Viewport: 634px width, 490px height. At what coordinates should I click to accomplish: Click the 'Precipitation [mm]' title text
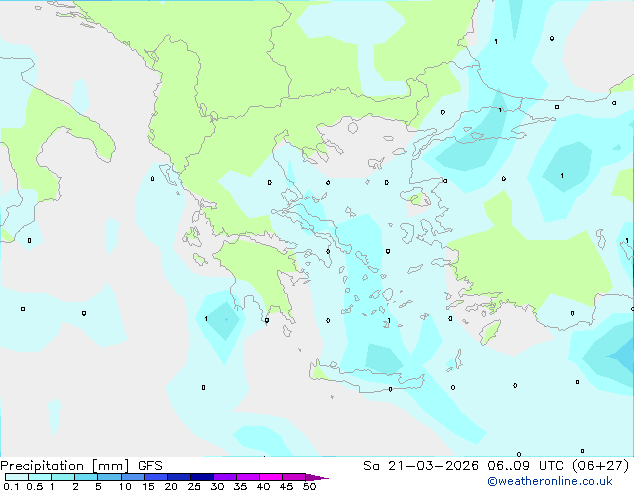point(65,466)
